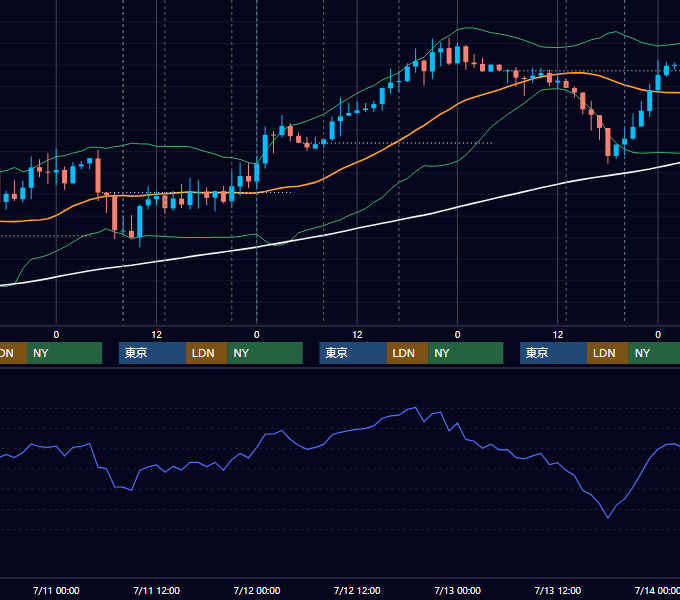Click the '7/11 12:00' date label
Image resolution: width=680 pixels, height=600 pixels.
click(x=157, y=590)
